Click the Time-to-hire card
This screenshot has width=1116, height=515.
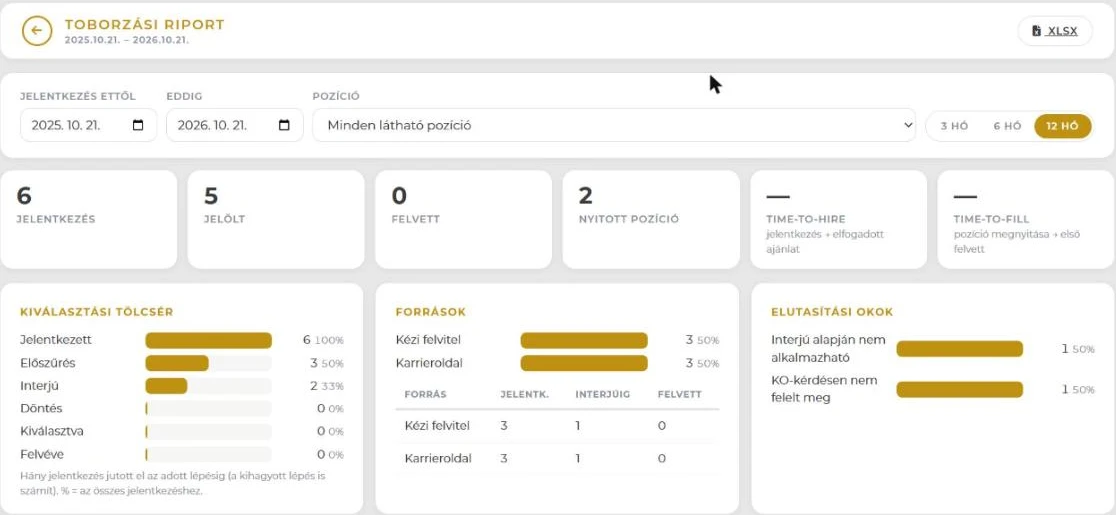click(838, 219)
